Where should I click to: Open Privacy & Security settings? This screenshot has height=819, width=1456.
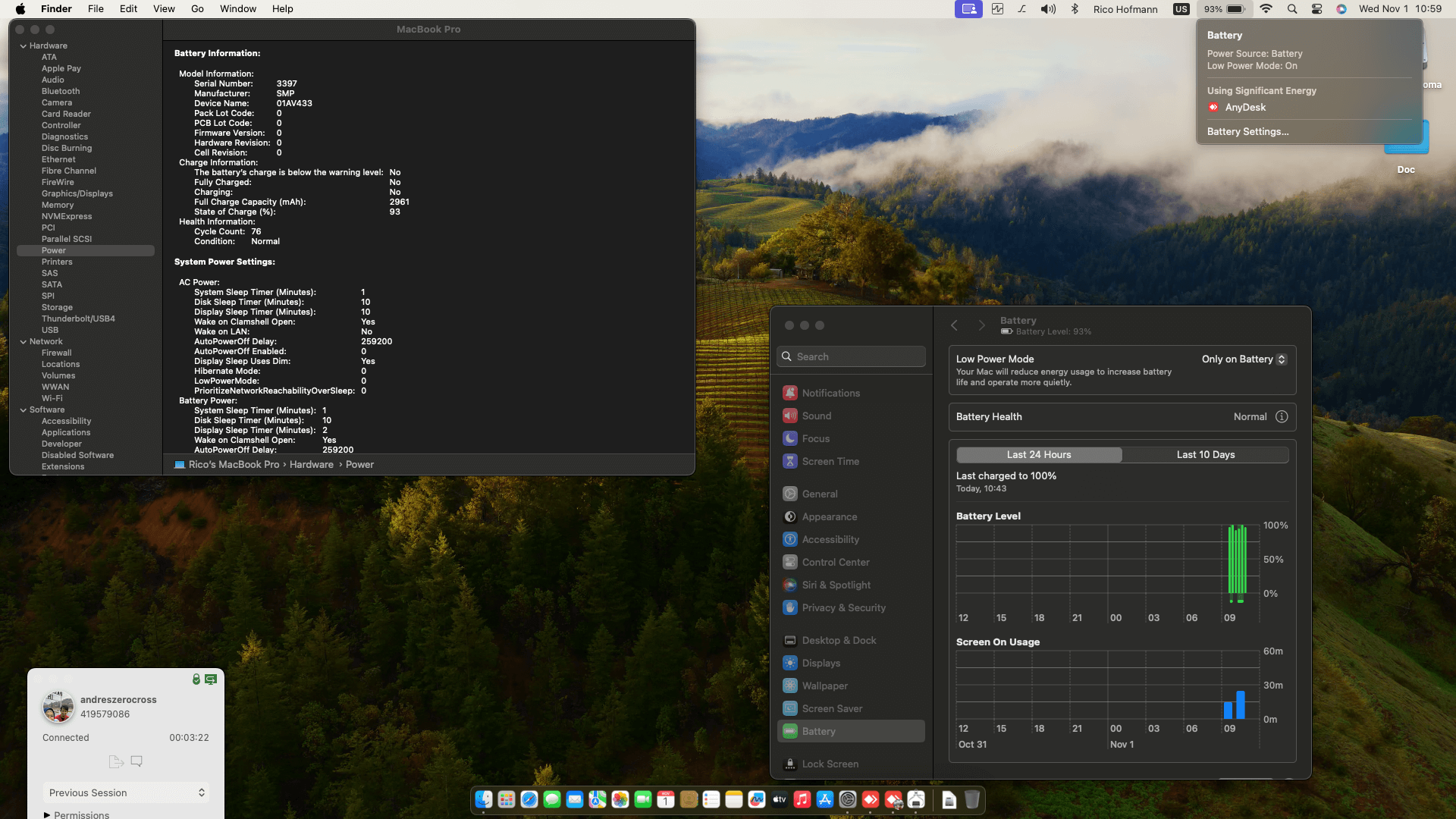[x=851, y=607]
